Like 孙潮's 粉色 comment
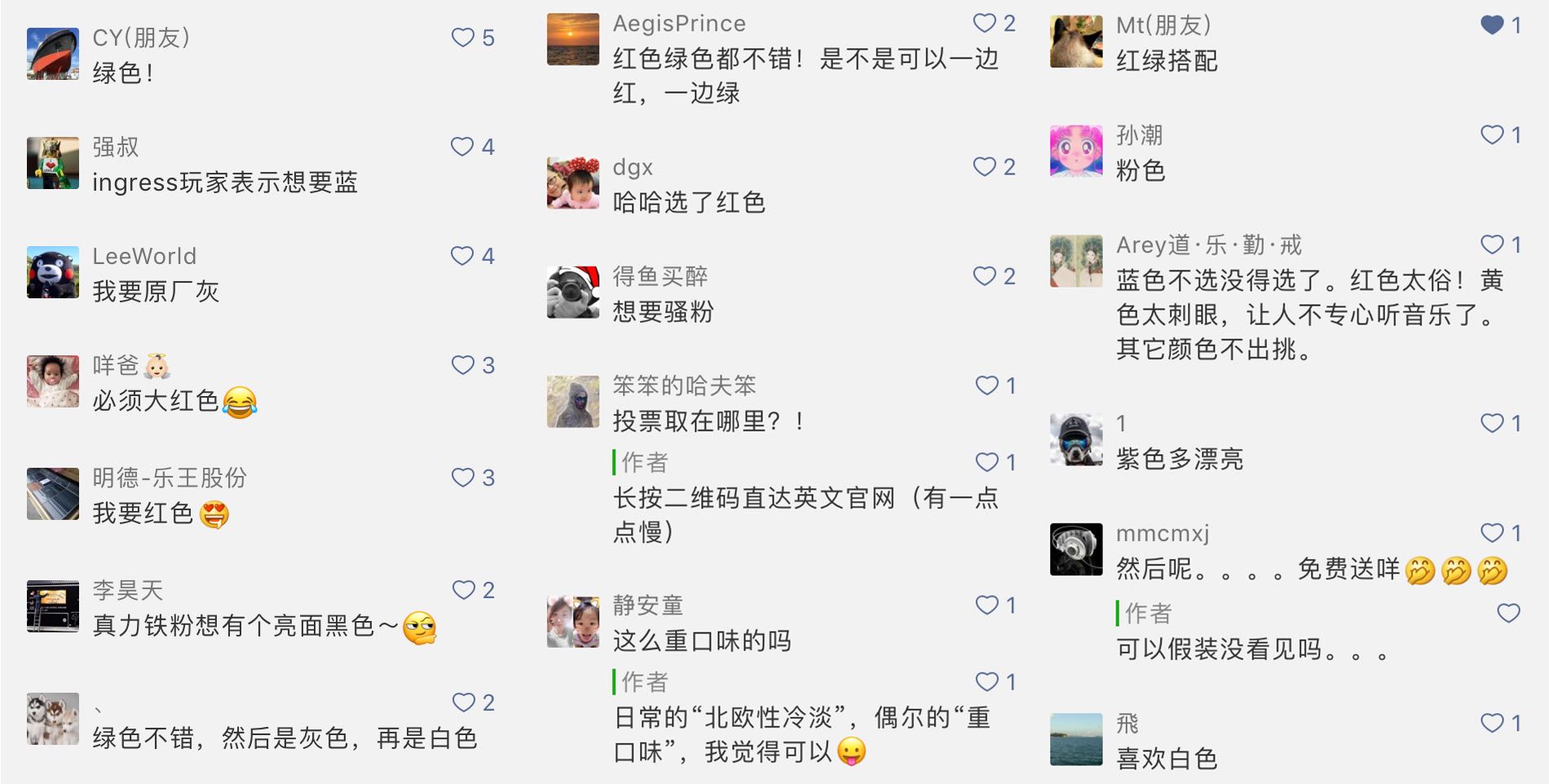Image resolution: width=1549 pixels, height=784 pixels. [x=1492, y=134]
